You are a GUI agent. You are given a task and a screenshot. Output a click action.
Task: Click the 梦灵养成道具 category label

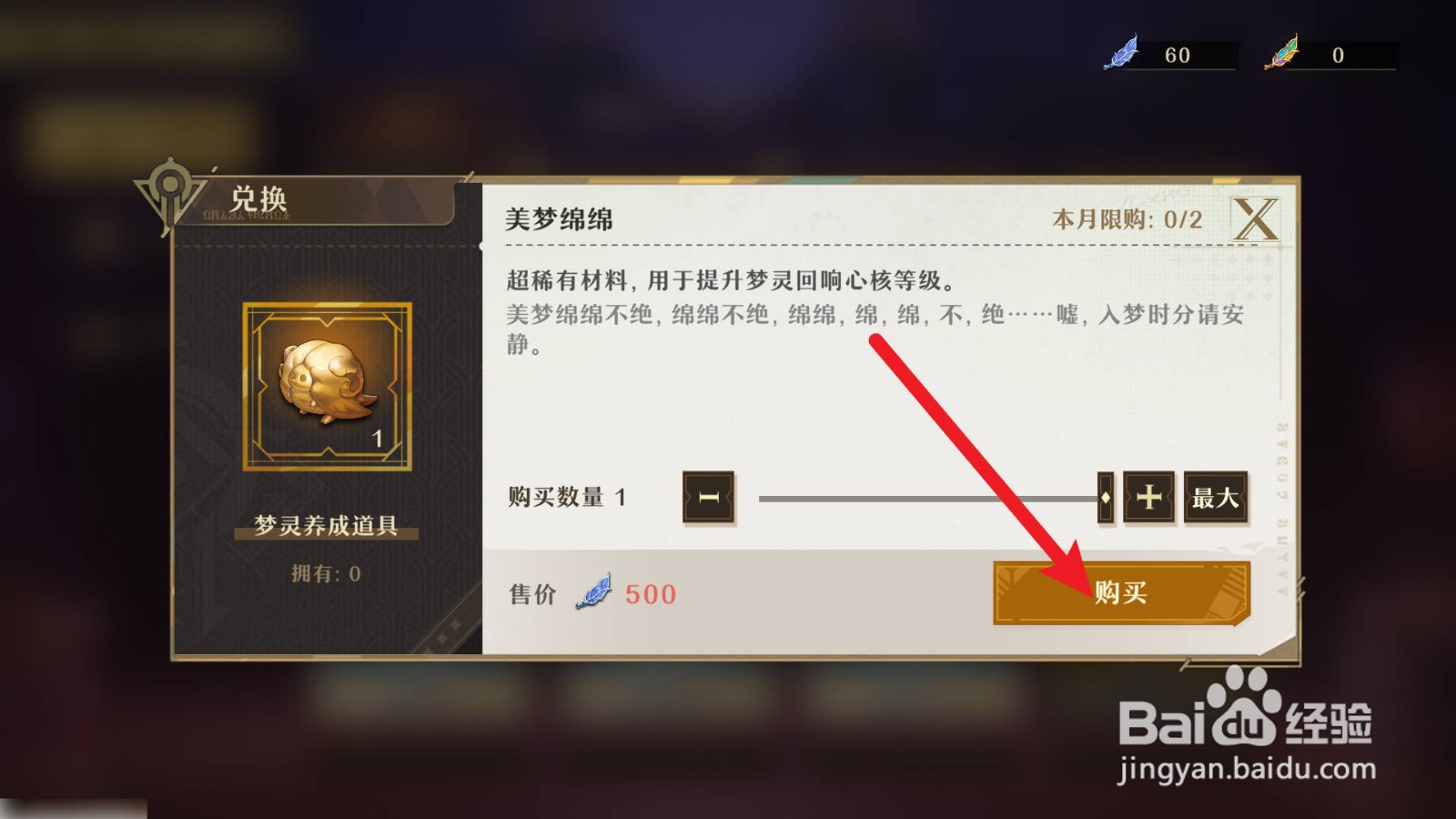pos(326,526)
